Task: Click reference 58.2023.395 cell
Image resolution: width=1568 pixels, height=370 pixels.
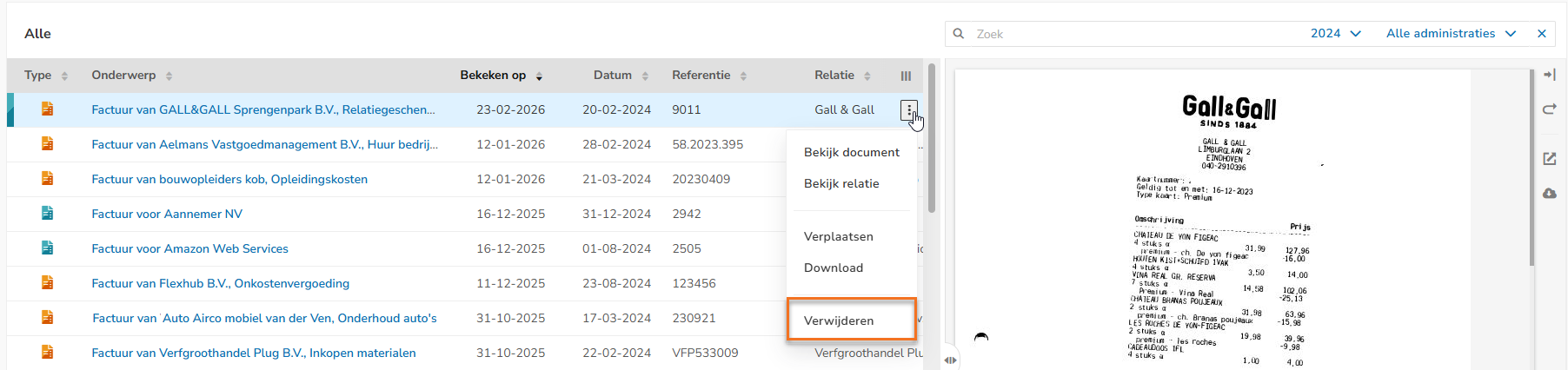Action: pos(708,144)
